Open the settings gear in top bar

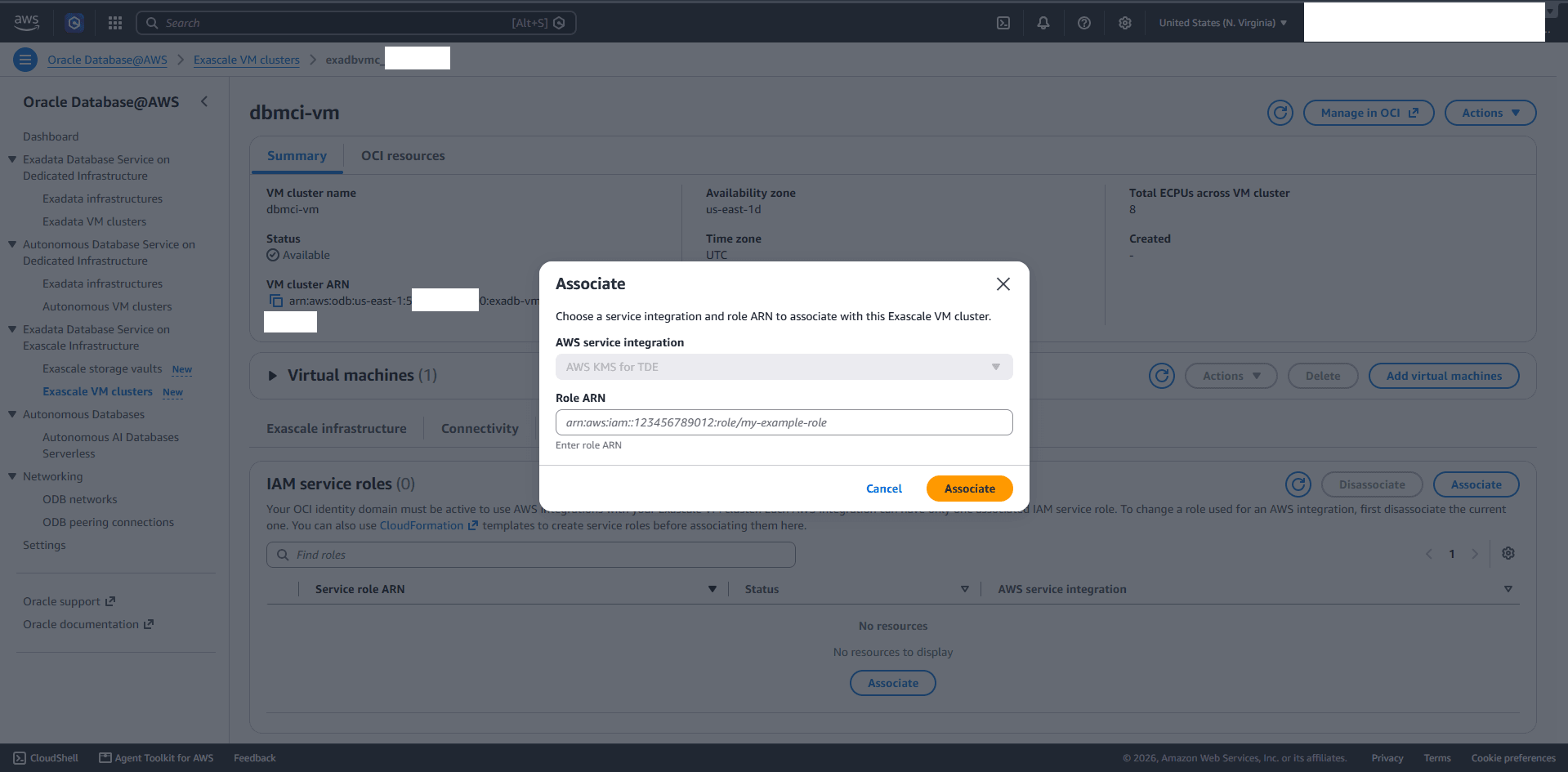(1125, 23)
